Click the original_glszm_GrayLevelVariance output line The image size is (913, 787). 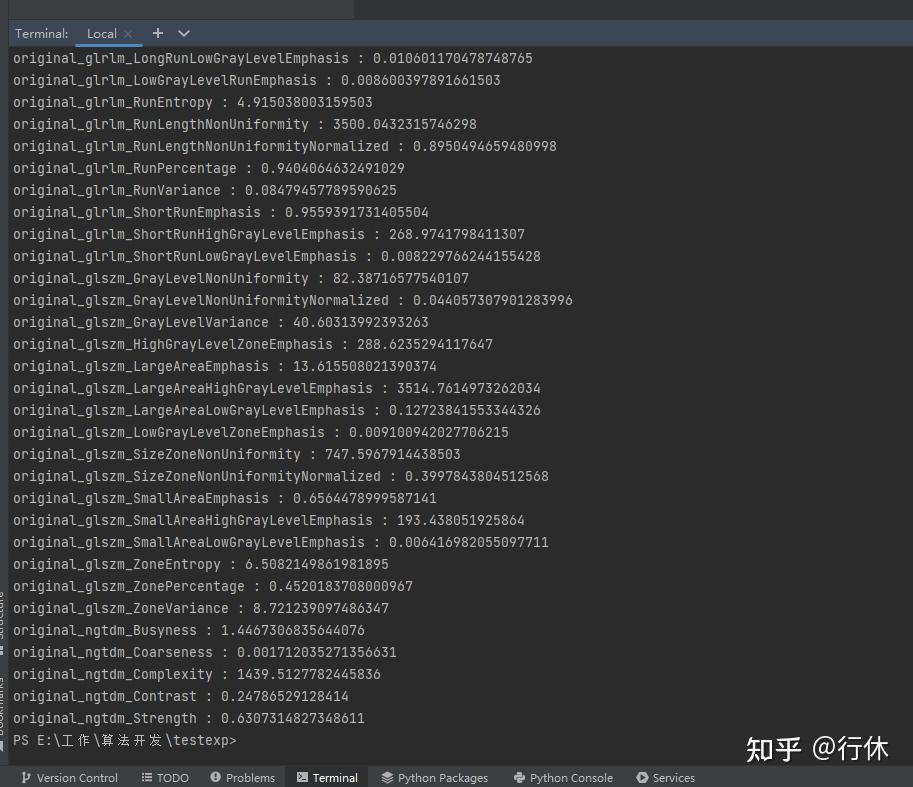pyautogui.click(x=221, y=322)
